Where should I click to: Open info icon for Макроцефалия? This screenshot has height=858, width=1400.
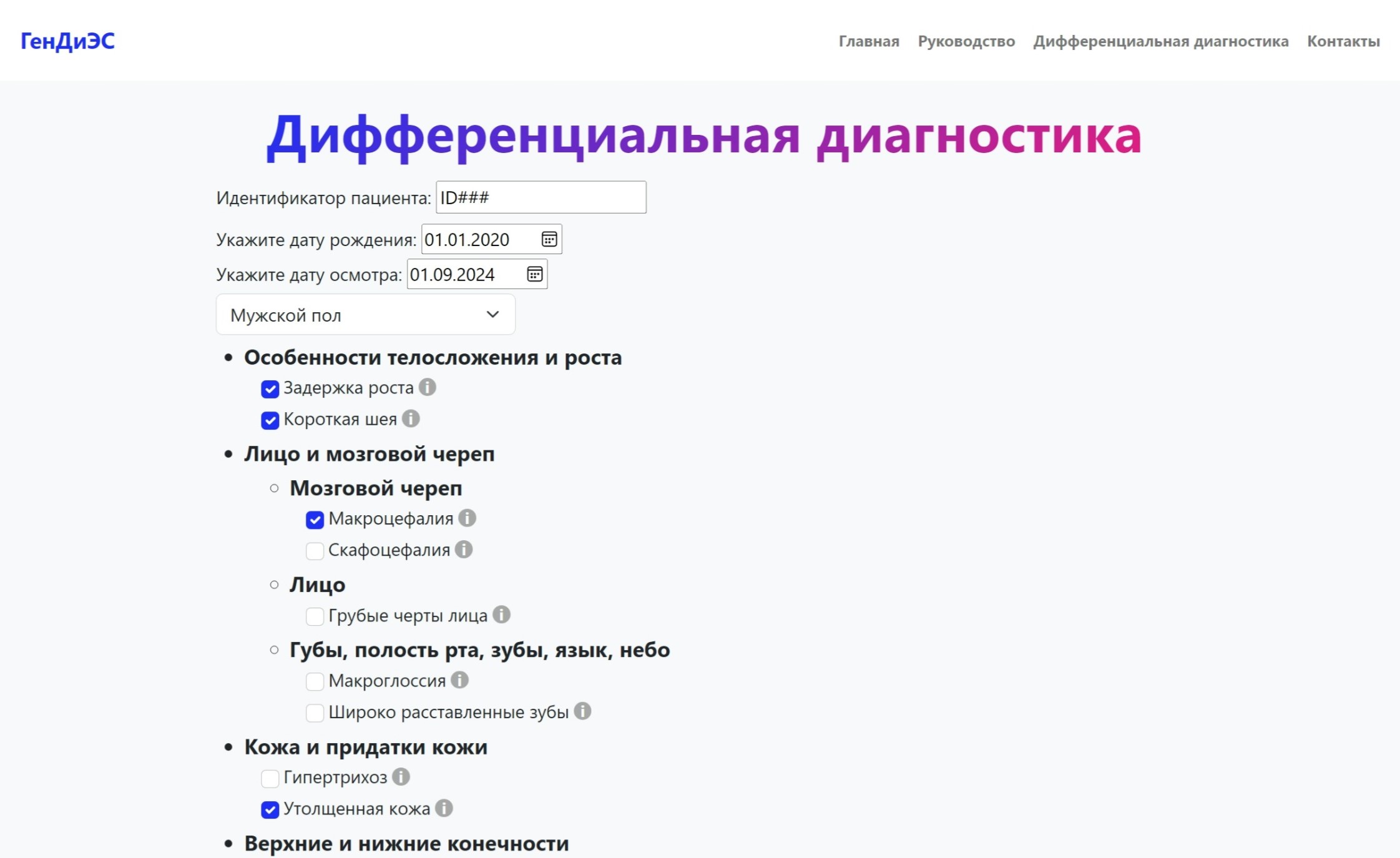click(467, 518)
